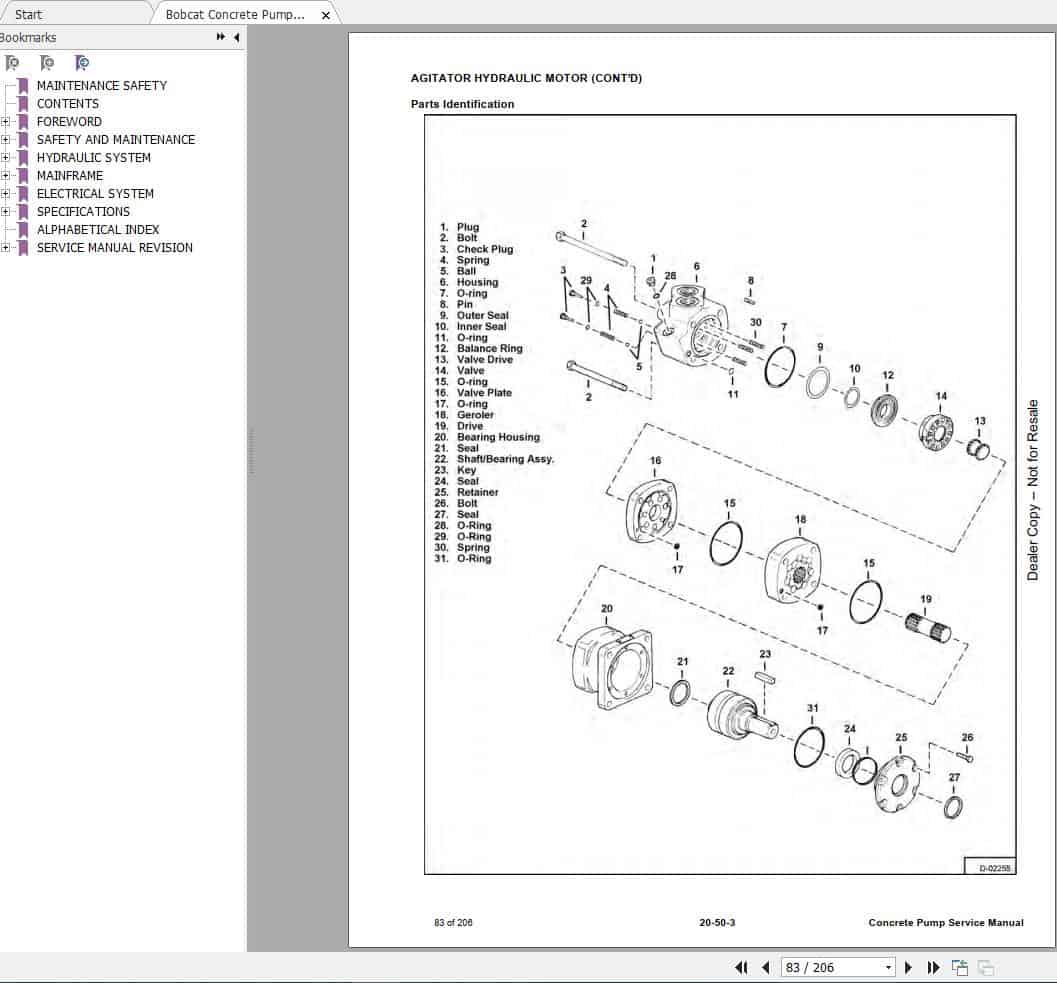Click the delete bookmark icon
The height and width of the screenshot is (983, 1057).
13,62
